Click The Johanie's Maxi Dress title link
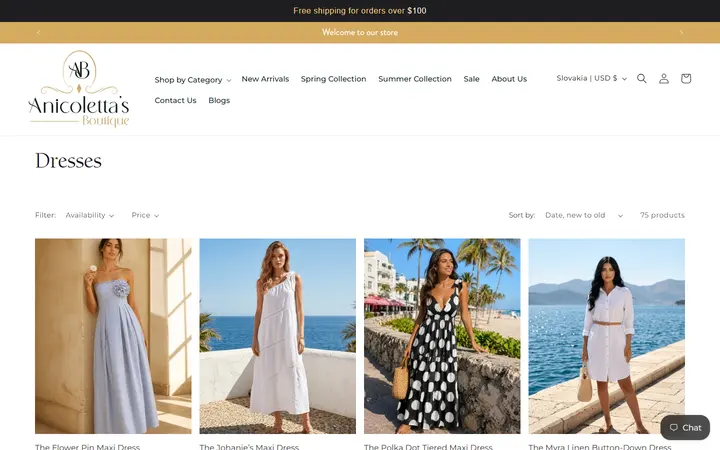 249,446
